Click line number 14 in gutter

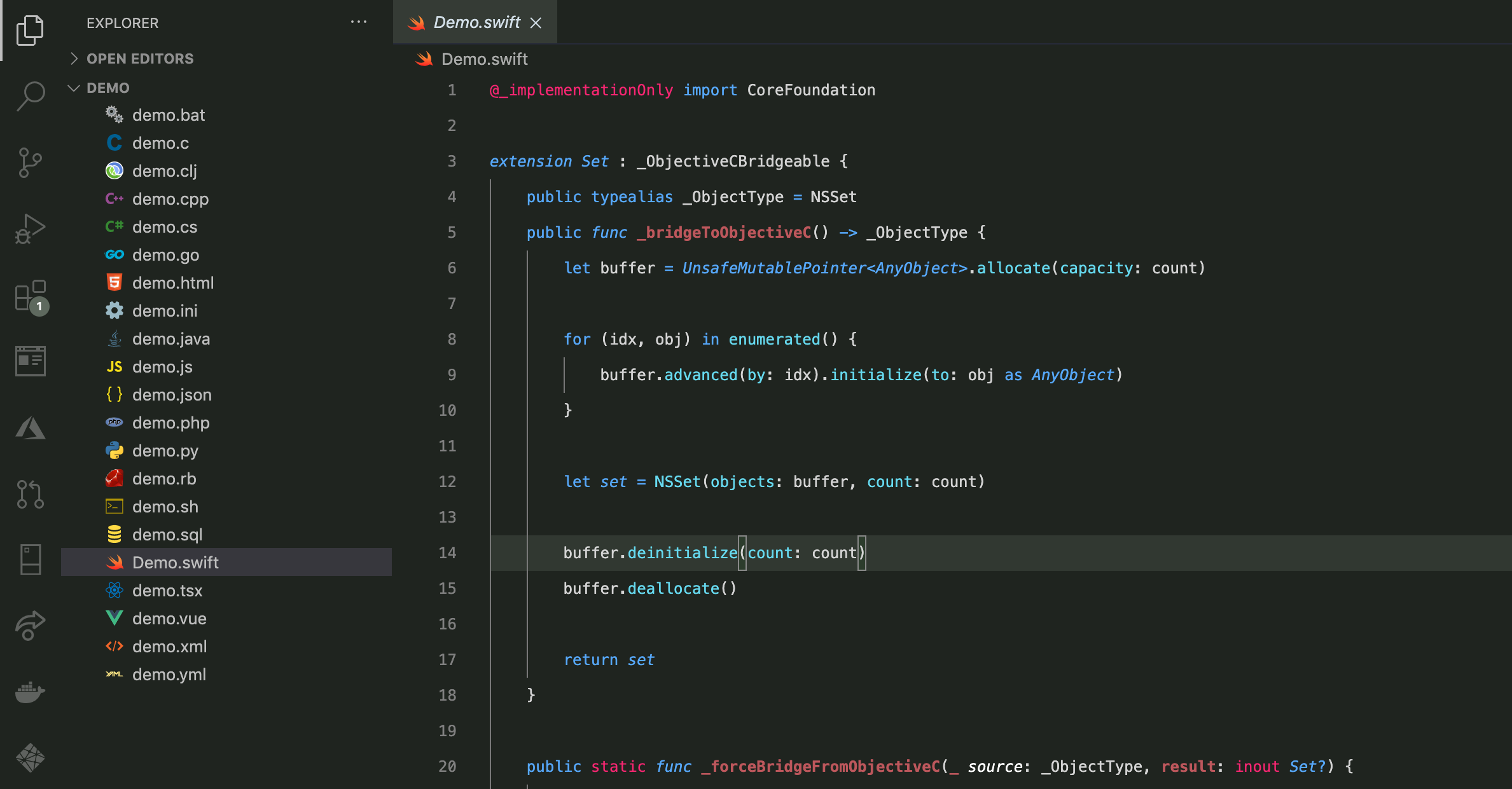click(x=447, y=552)
